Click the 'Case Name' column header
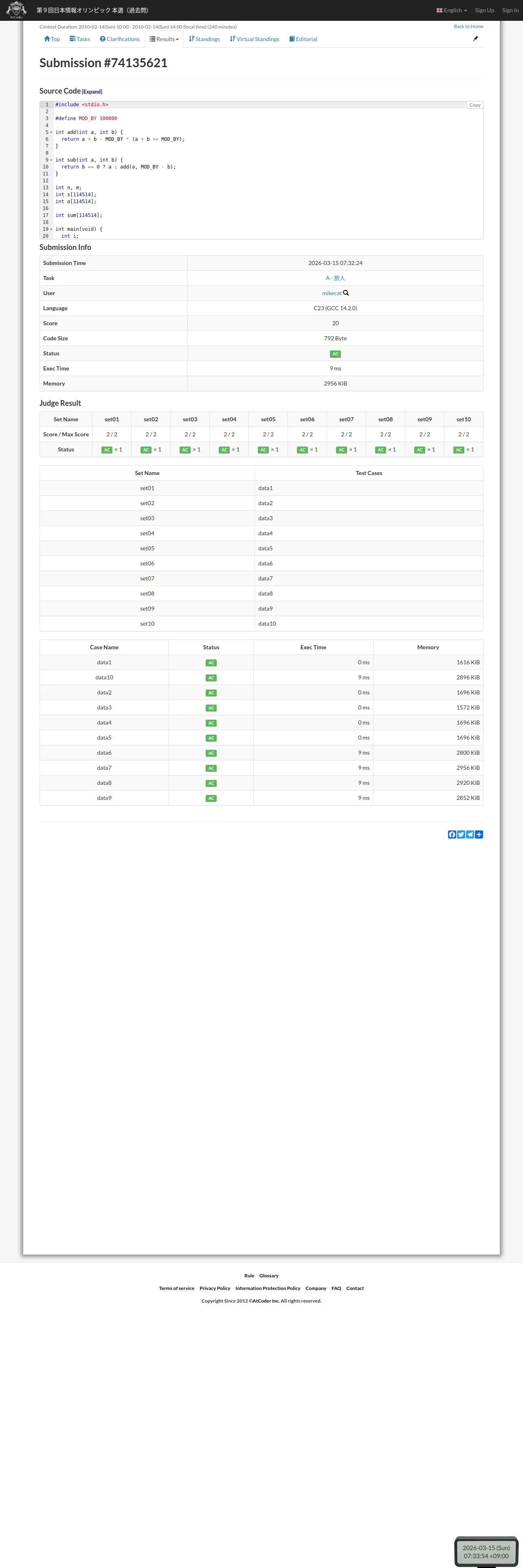The width and height of the screenshot is (523, 1568). pyautogui.click(x=104, y=648)
